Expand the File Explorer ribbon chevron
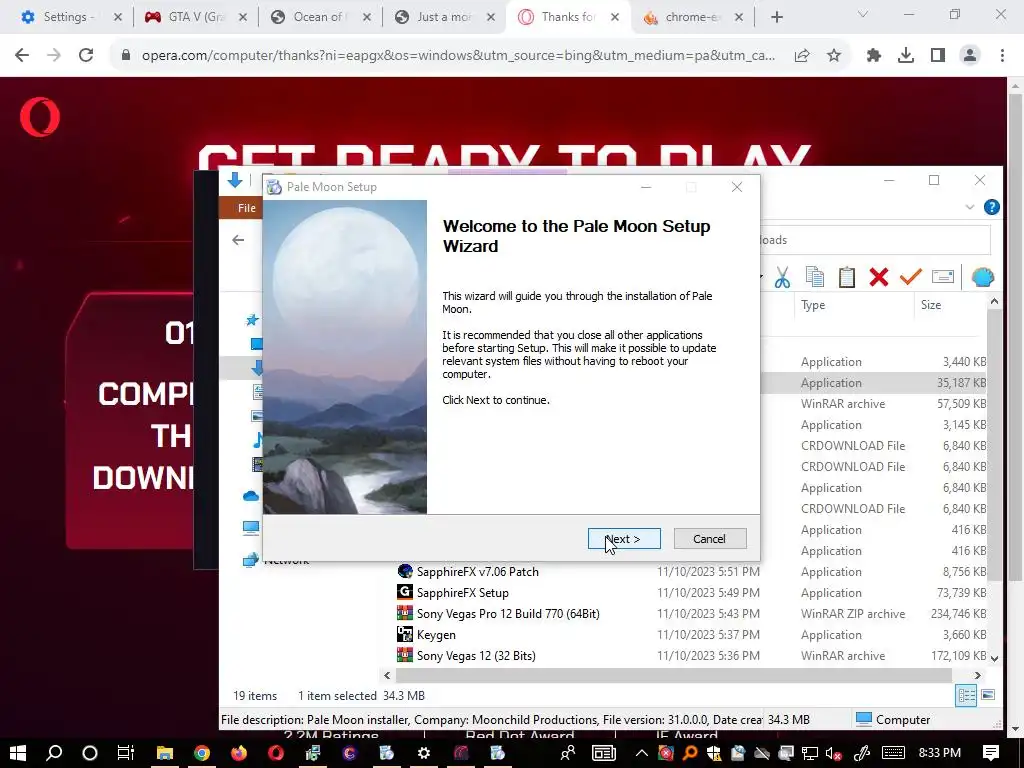 click(970, 207)
